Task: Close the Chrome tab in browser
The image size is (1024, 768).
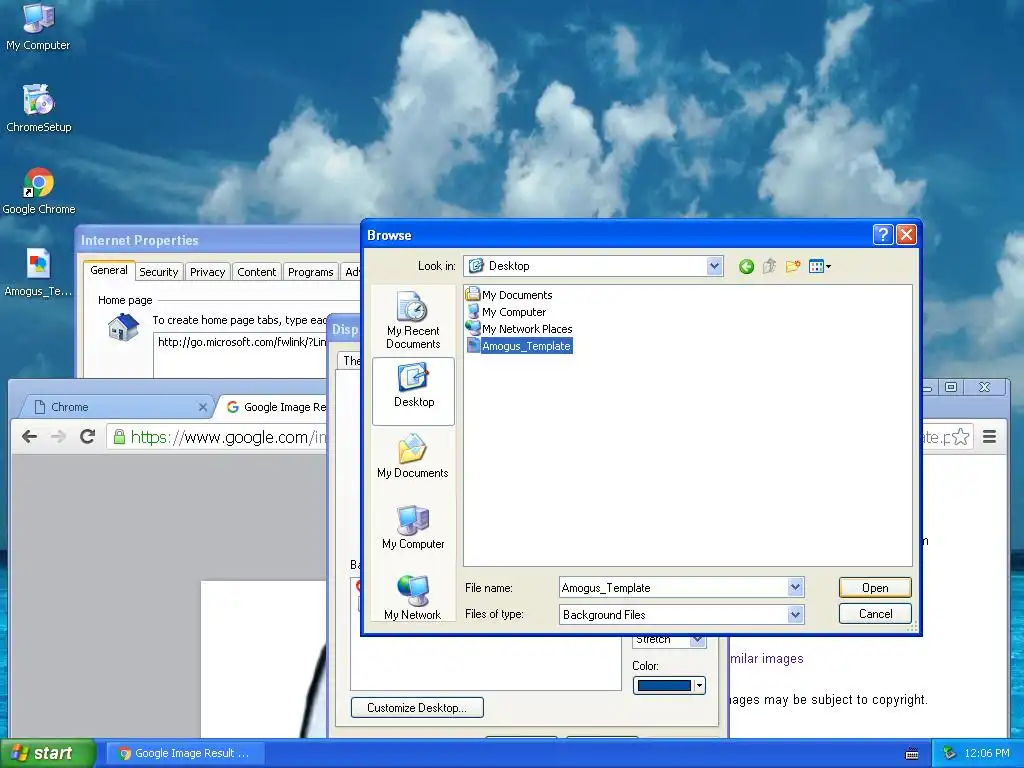Action: click(202, 408)
